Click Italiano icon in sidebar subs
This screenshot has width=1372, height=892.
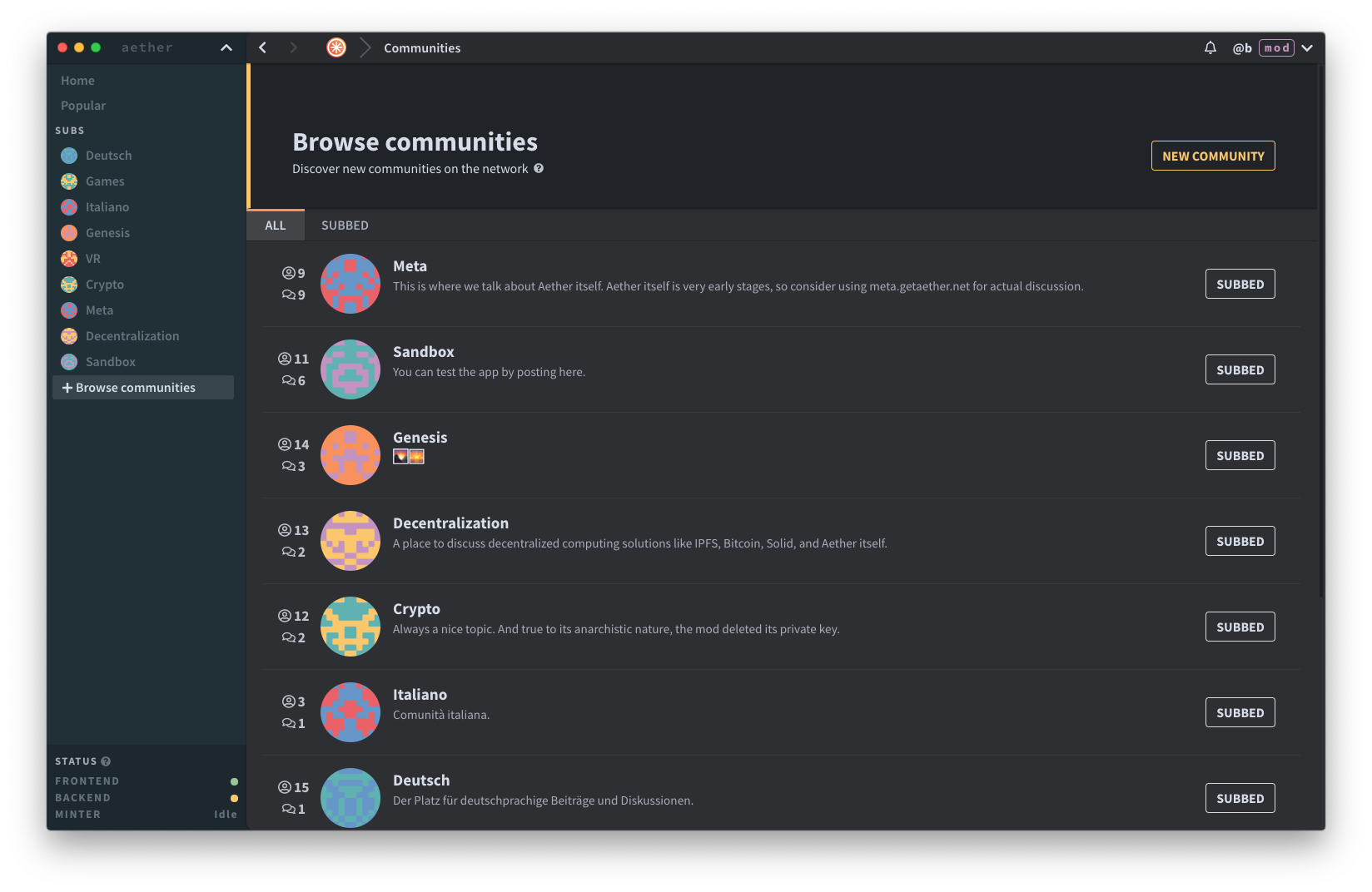click(x=69, y=207)
